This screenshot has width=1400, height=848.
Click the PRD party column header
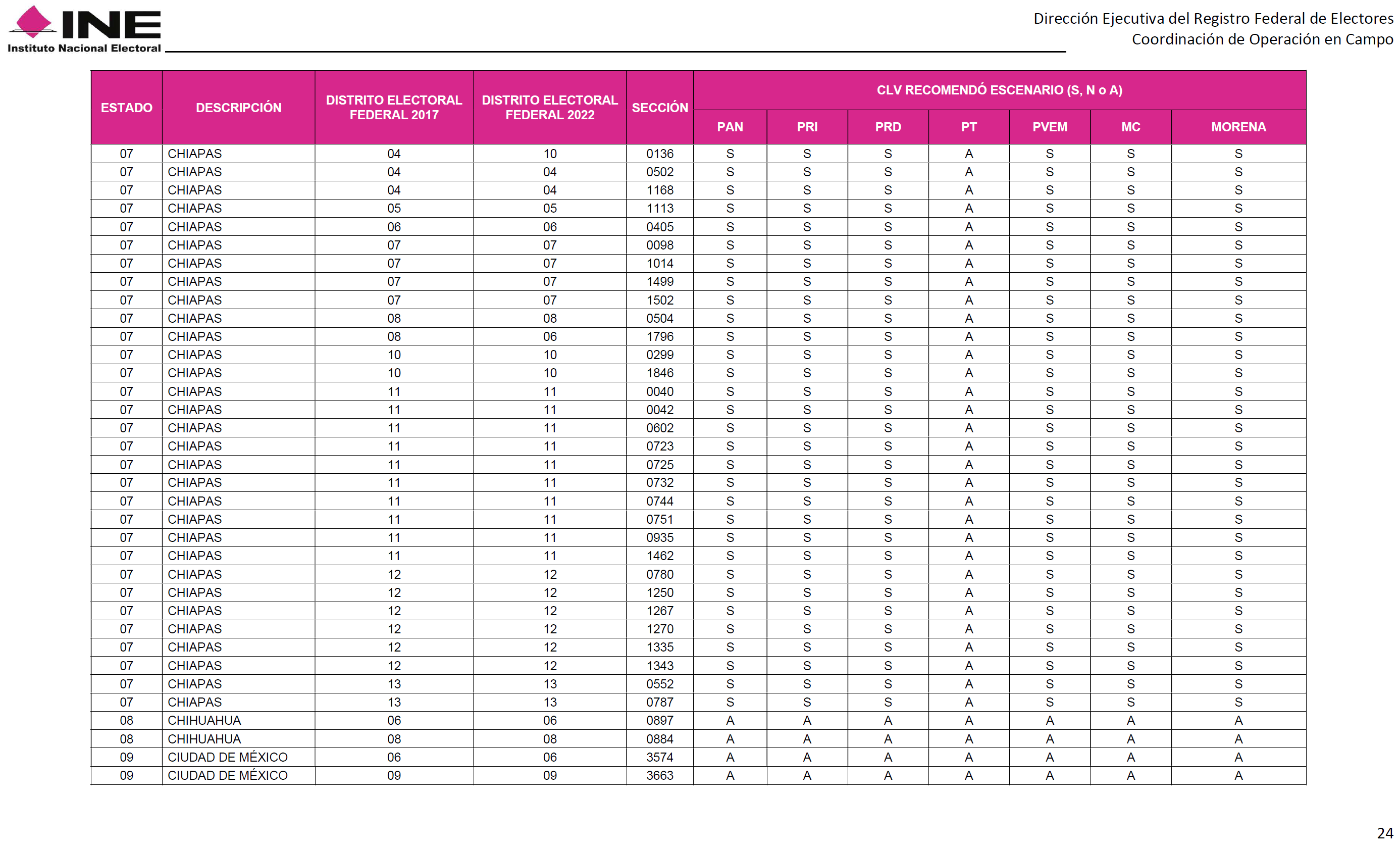coord(888,127)
